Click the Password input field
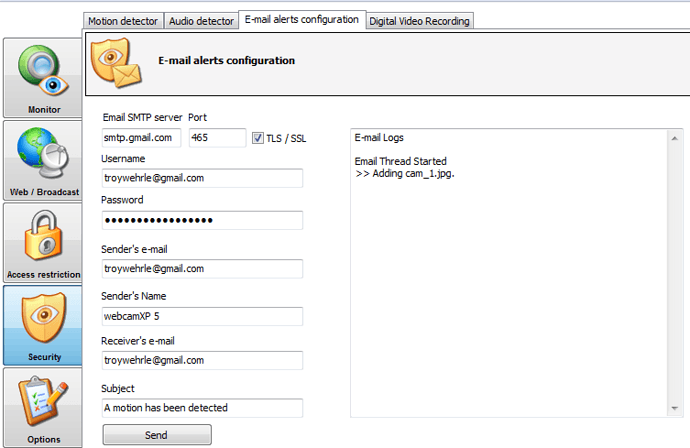 202,220
